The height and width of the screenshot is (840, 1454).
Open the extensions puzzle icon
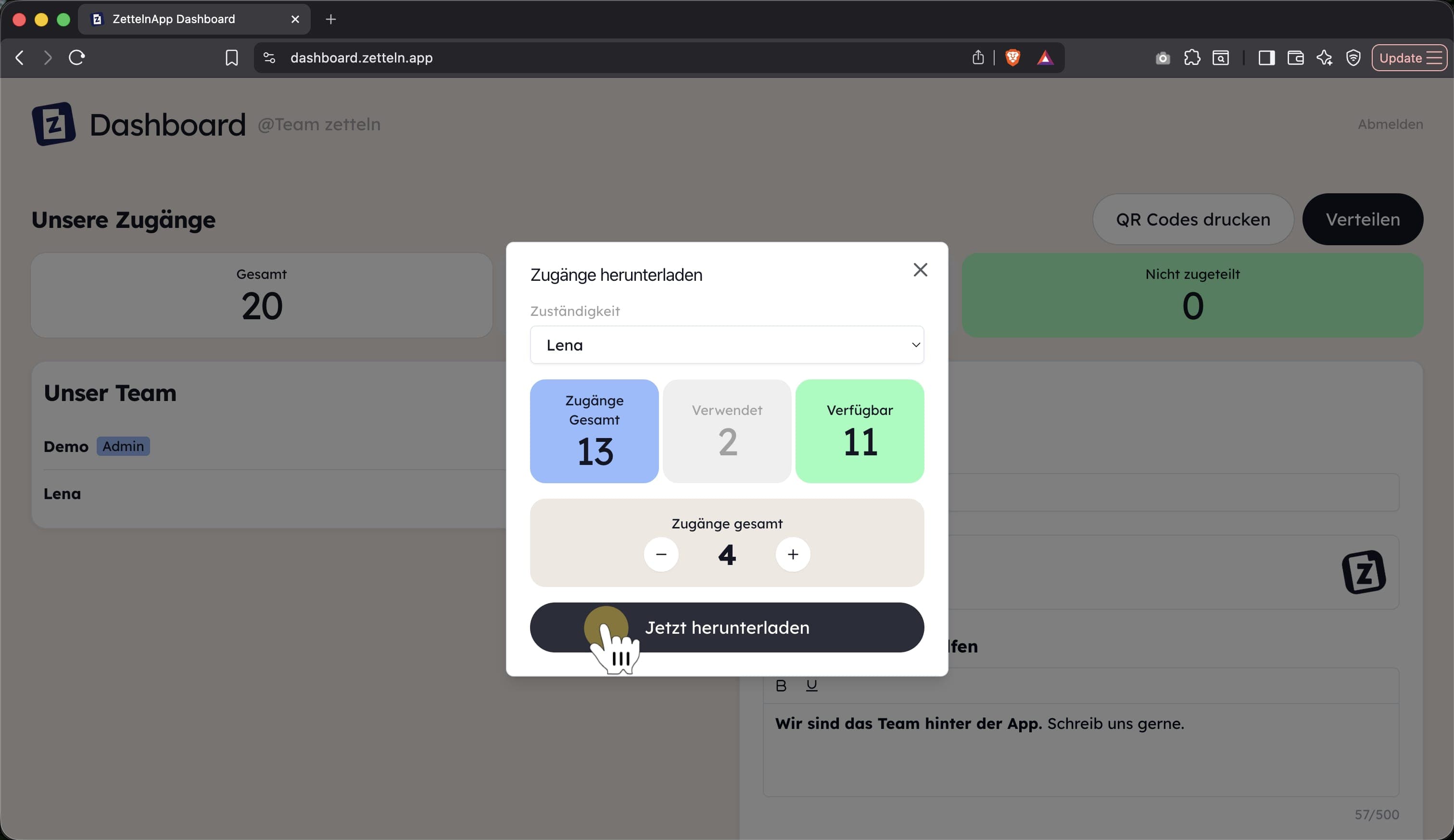click(1192, 58)
